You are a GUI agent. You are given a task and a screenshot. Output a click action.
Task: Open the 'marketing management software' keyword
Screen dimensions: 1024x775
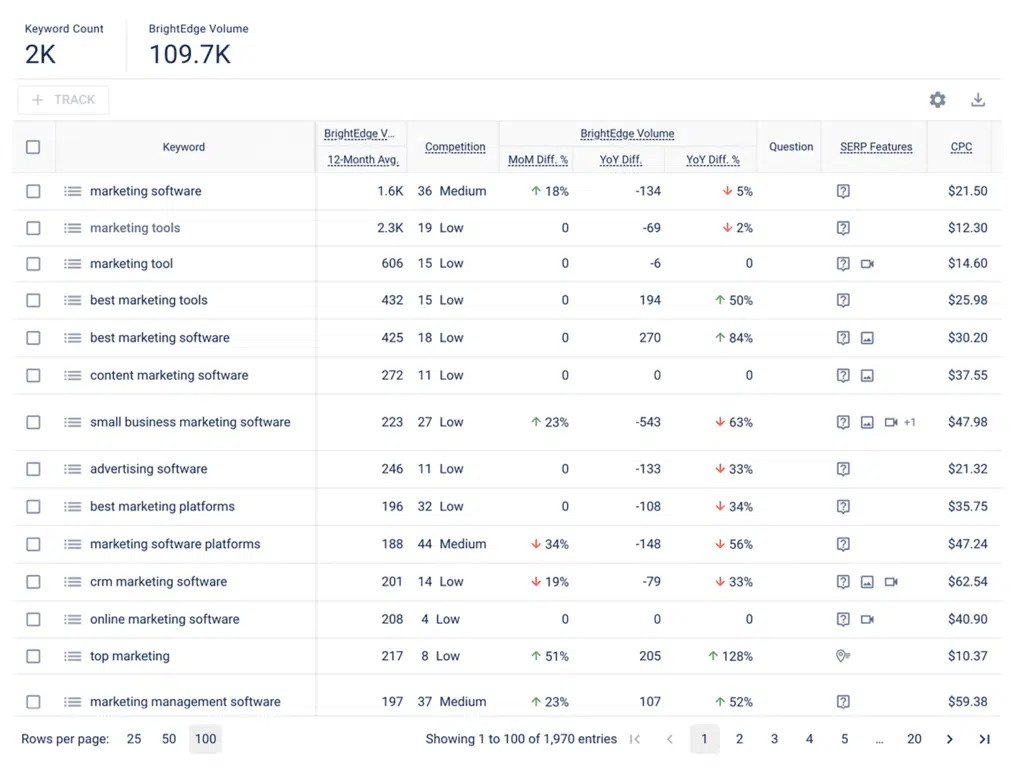point(185,702)
